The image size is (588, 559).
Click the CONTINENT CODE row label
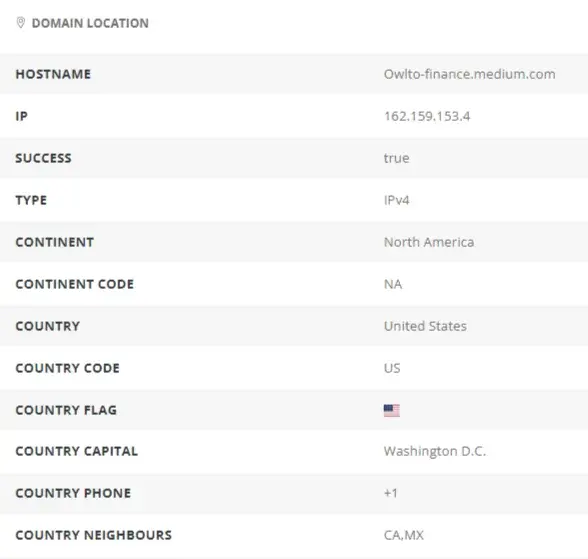(75, 284)
